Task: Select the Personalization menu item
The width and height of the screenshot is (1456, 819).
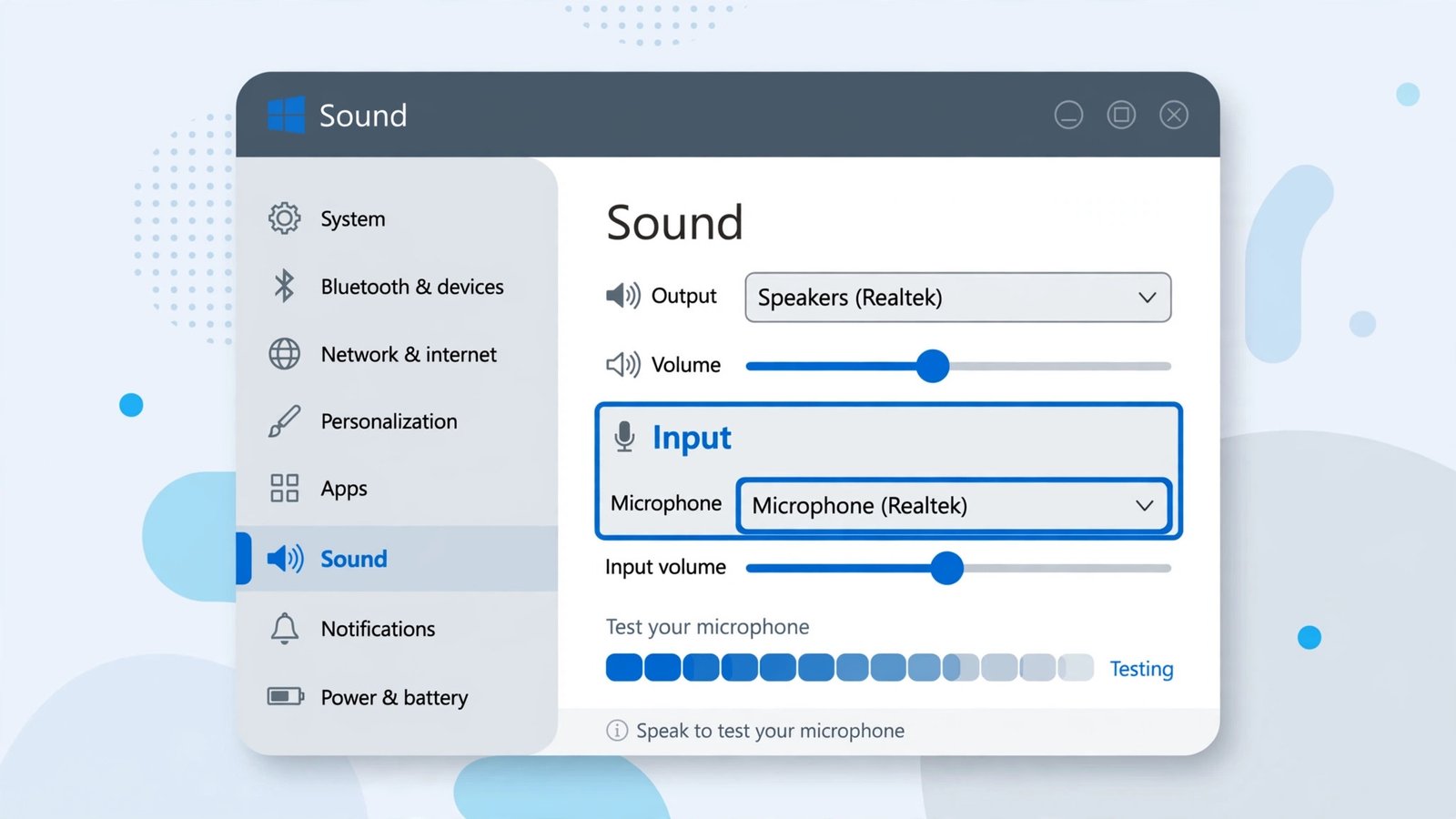Action: pyautogui.click(x=397, y=421)
